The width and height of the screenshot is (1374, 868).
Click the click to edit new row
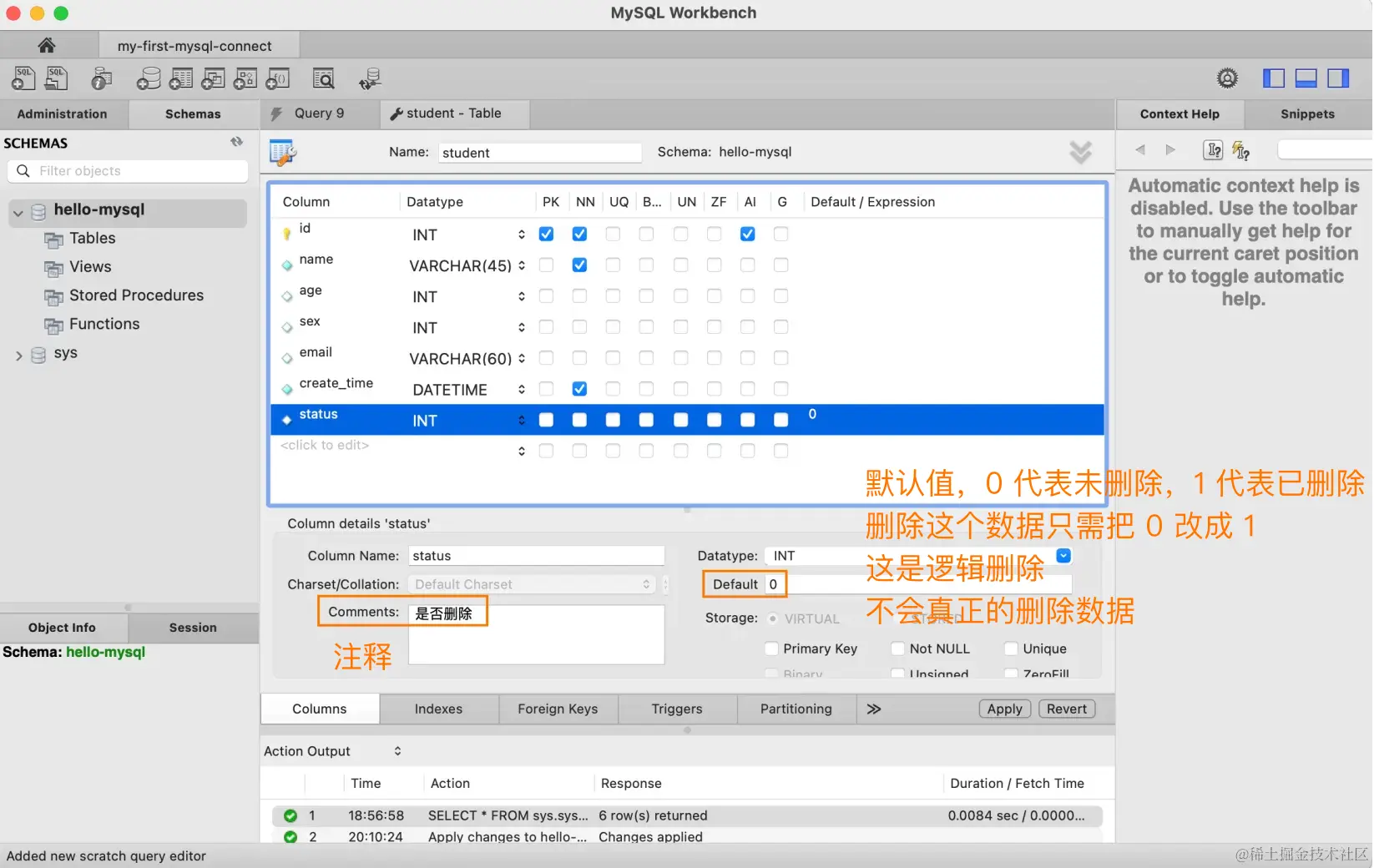tap(325, 445)
